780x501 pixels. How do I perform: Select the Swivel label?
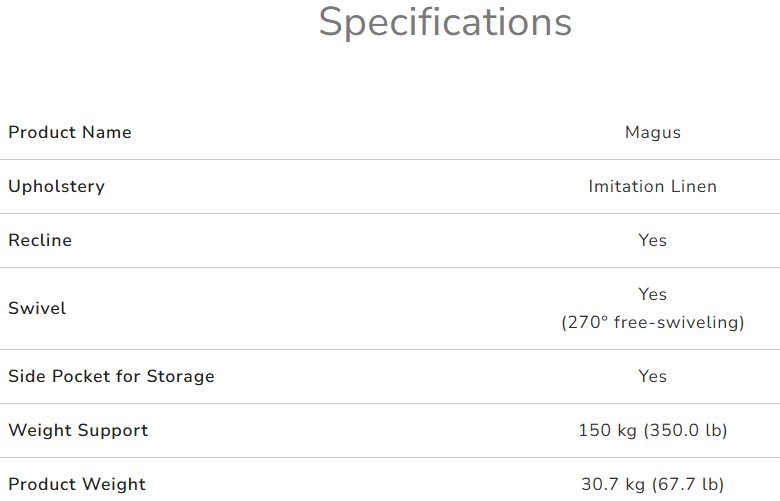(x=37, y=308)
